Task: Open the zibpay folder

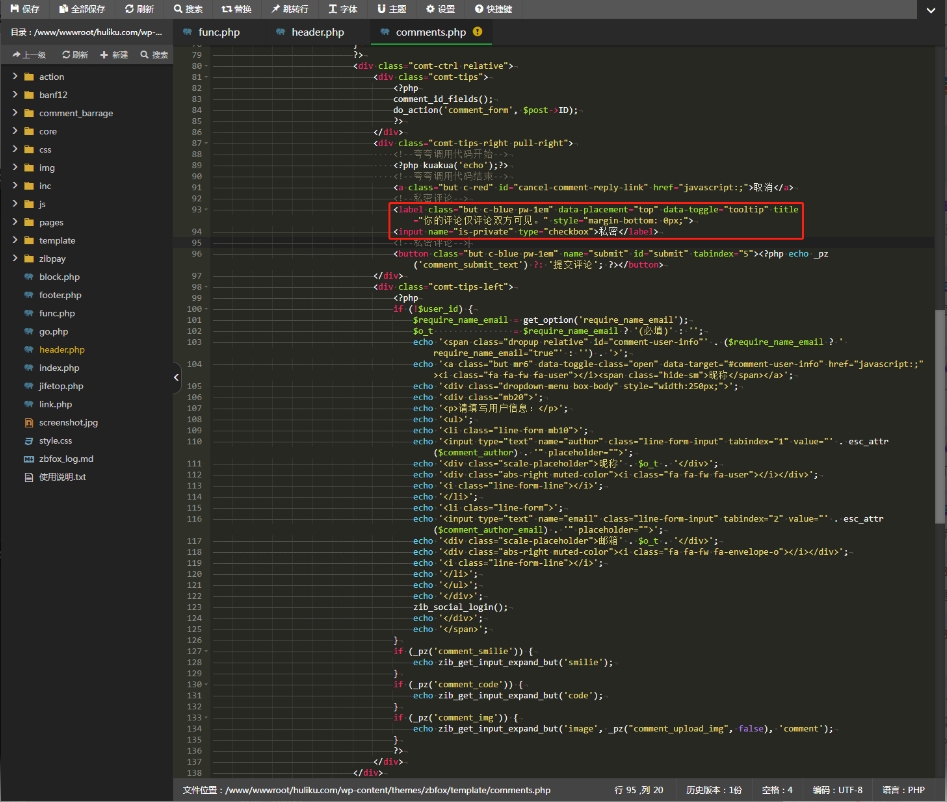Action: pos(53,258)
